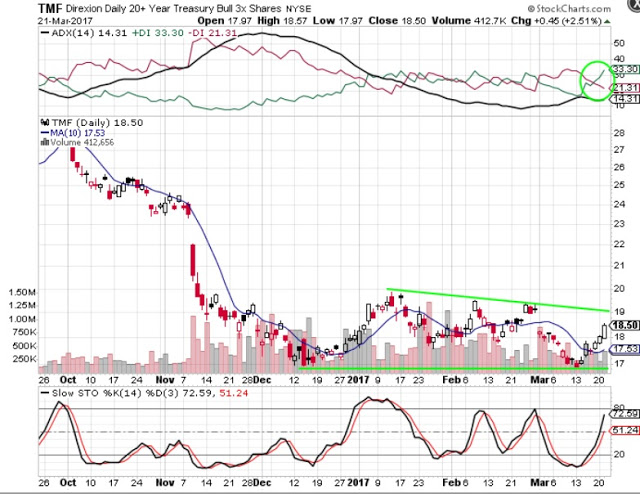Click the 250K volume axis label
The width and height of the screenshot is (640, 494).
24,359
